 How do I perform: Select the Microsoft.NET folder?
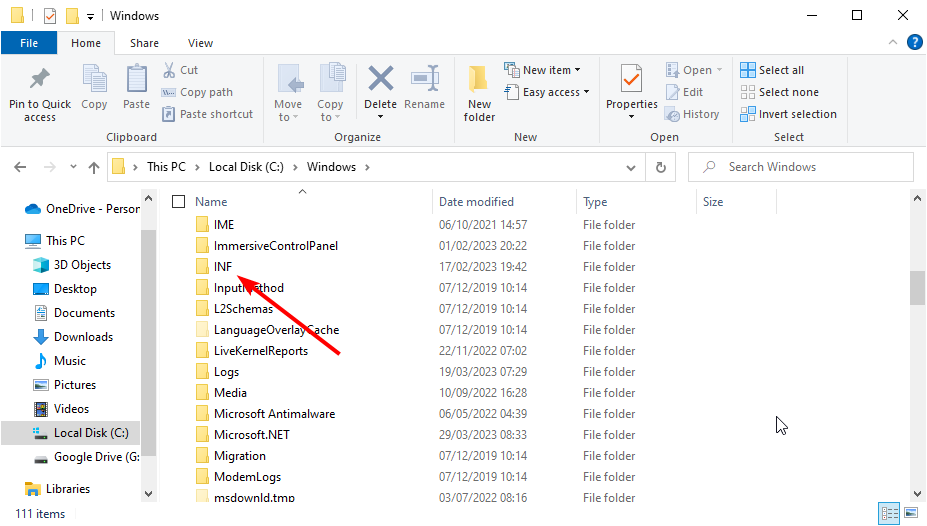click(x=252, y=435)
